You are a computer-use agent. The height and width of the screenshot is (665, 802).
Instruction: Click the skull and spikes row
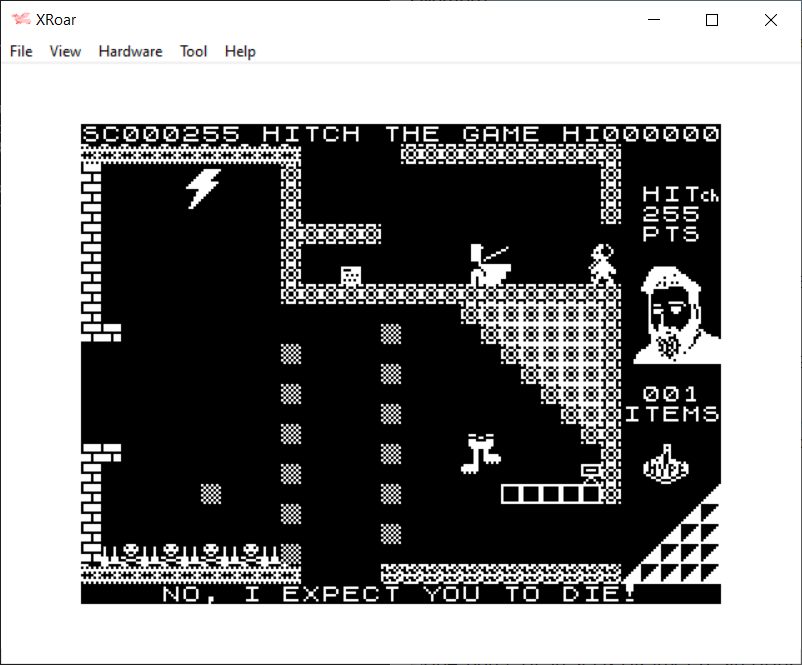188,553
